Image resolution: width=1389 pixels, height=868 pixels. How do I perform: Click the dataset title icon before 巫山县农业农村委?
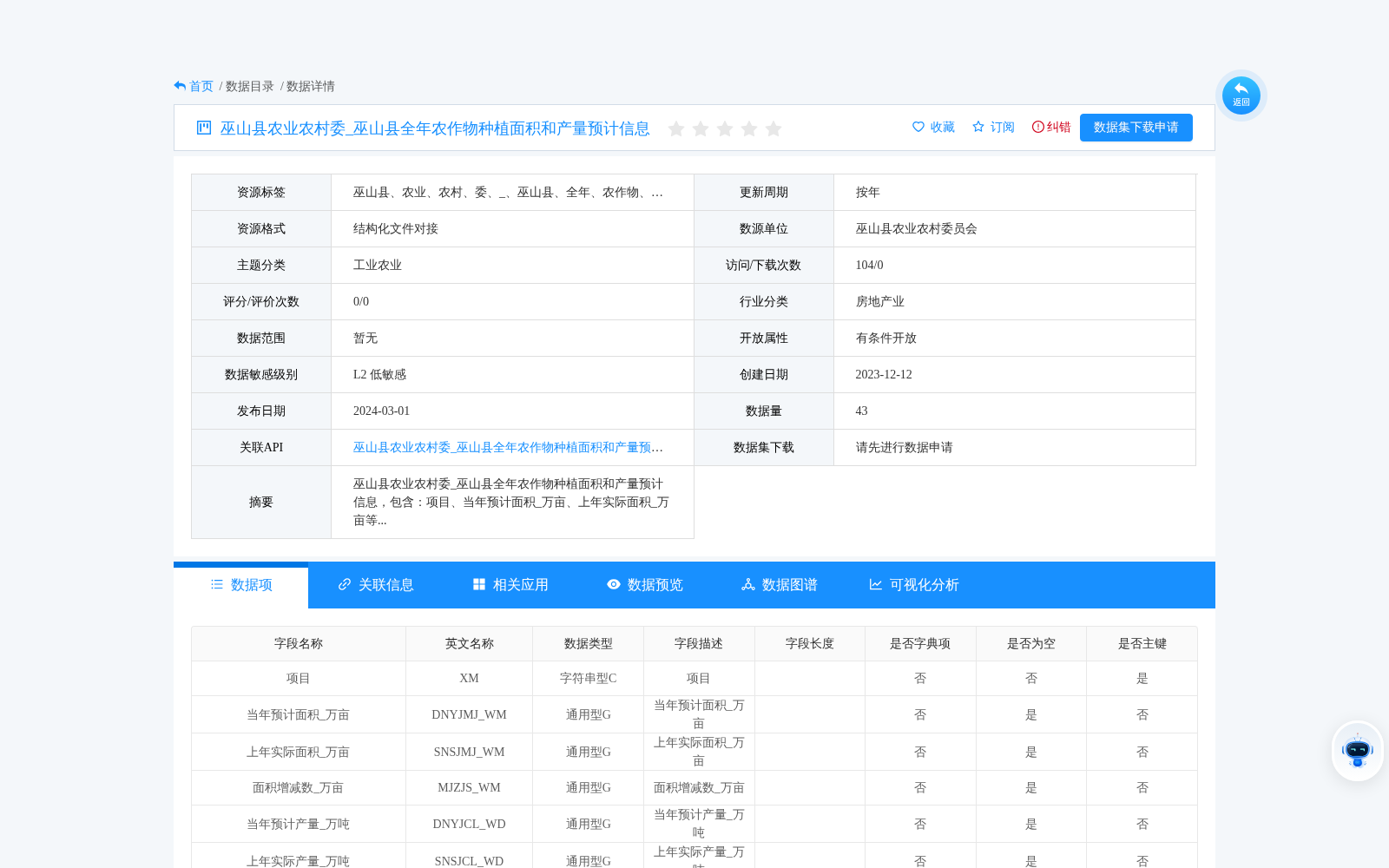(x=204, y=128)
